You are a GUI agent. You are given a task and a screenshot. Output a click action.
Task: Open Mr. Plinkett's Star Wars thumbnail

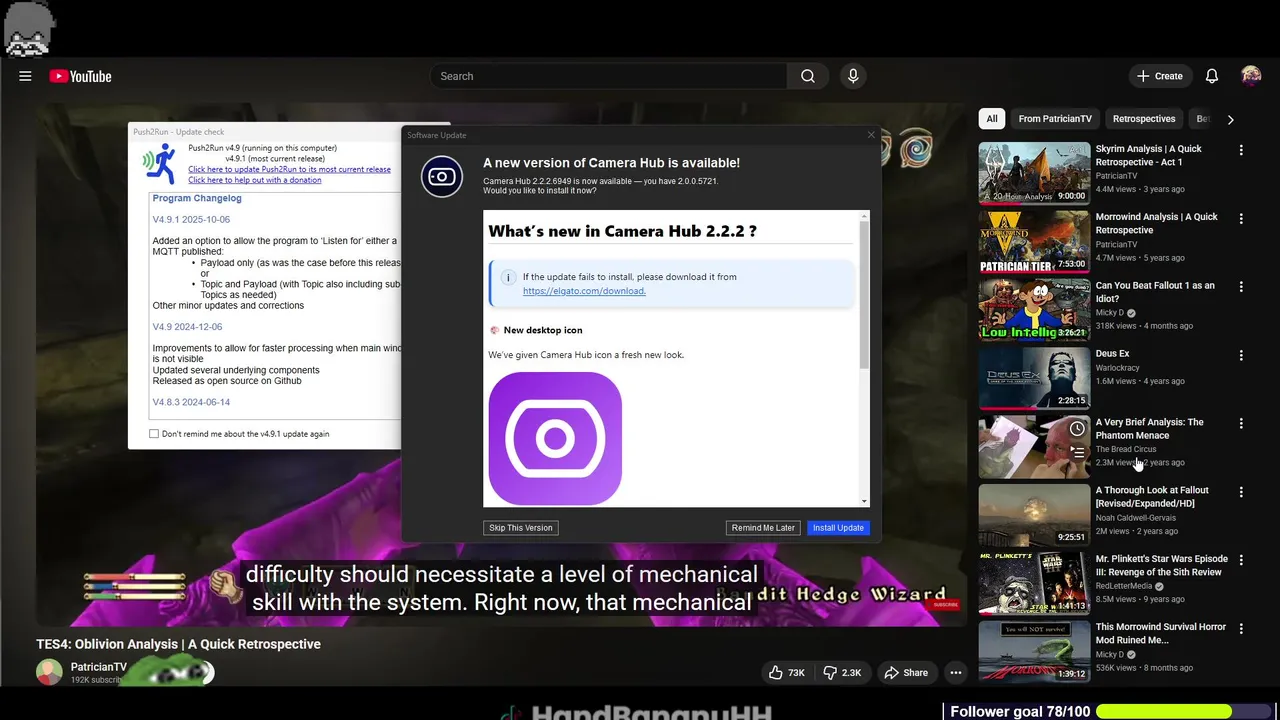(x=1034, y=583)
